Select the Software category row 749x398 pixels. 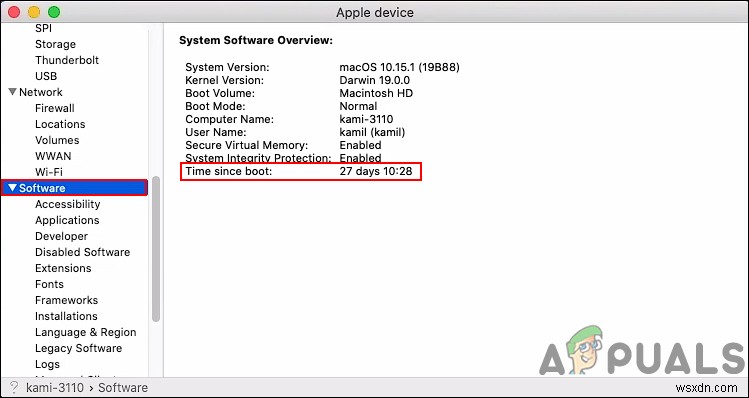(x=75, y=188)
